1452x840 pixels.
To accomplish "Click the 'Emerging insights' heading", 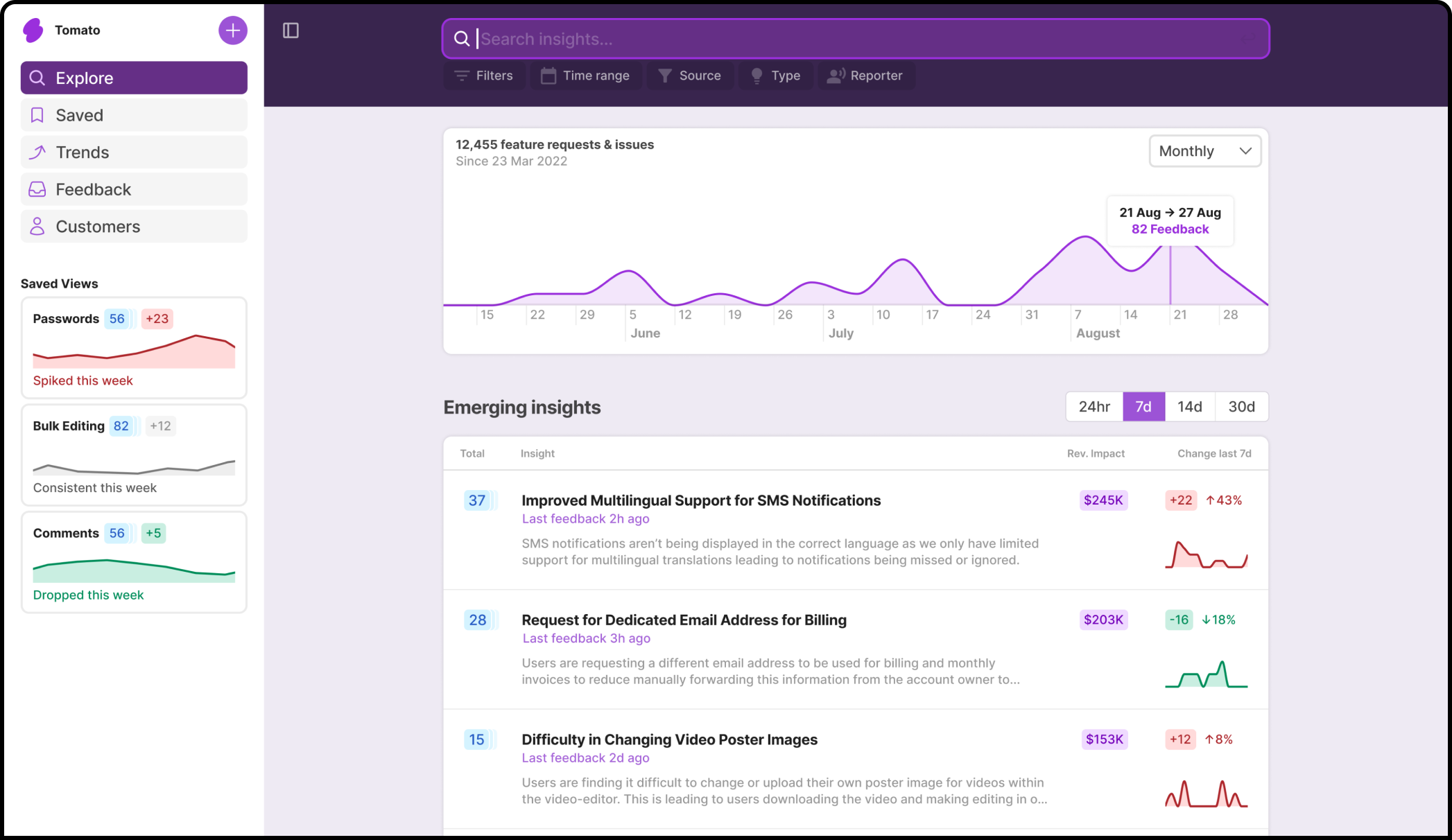I will pos(522,408).
